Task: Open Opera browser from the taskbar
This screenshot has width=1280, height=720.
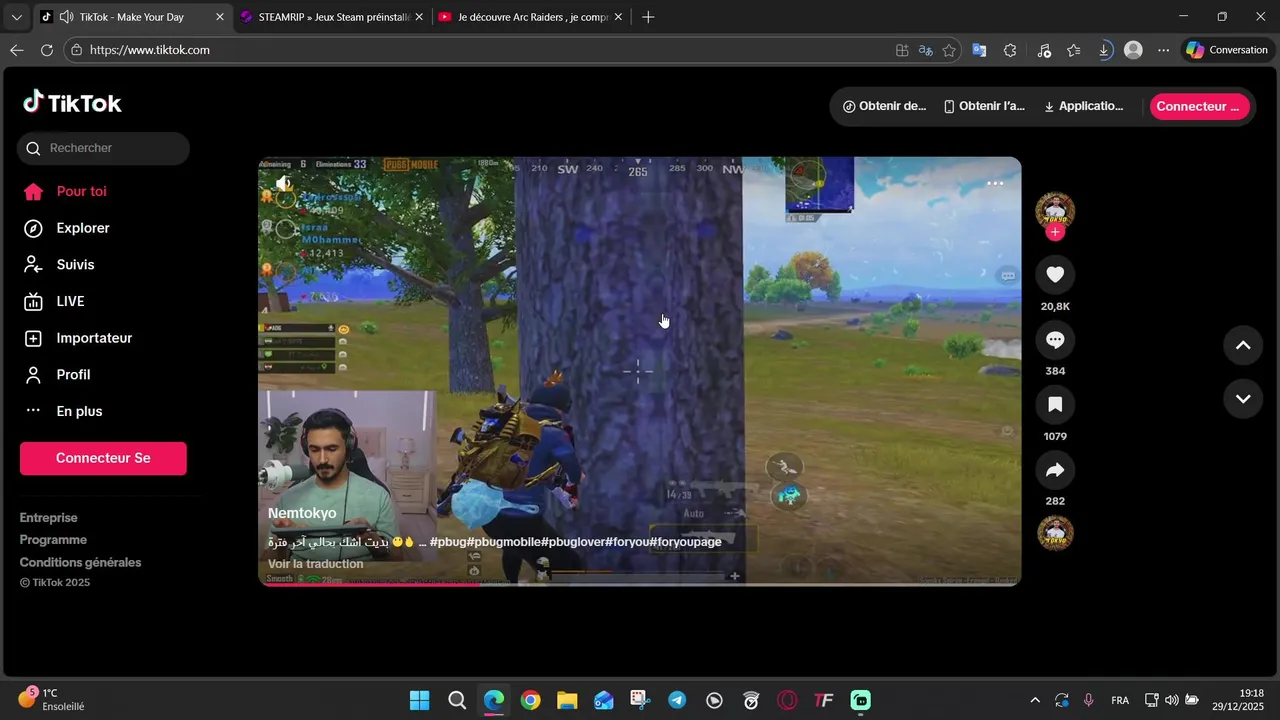Action: pyautogui.click(x=788, y=700)
